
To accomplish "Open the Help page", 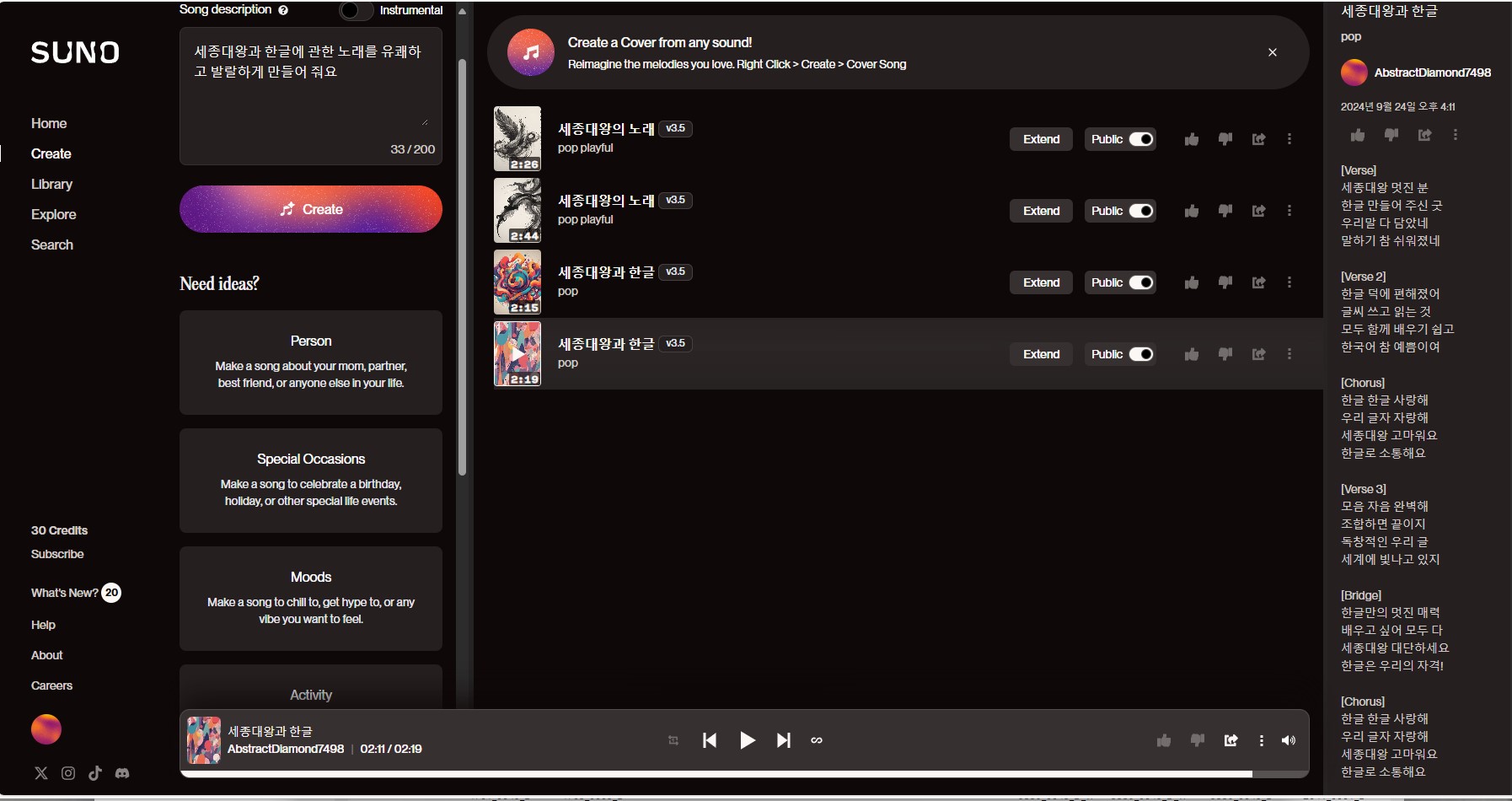I will pyautogui.click(x=43, y=625).
